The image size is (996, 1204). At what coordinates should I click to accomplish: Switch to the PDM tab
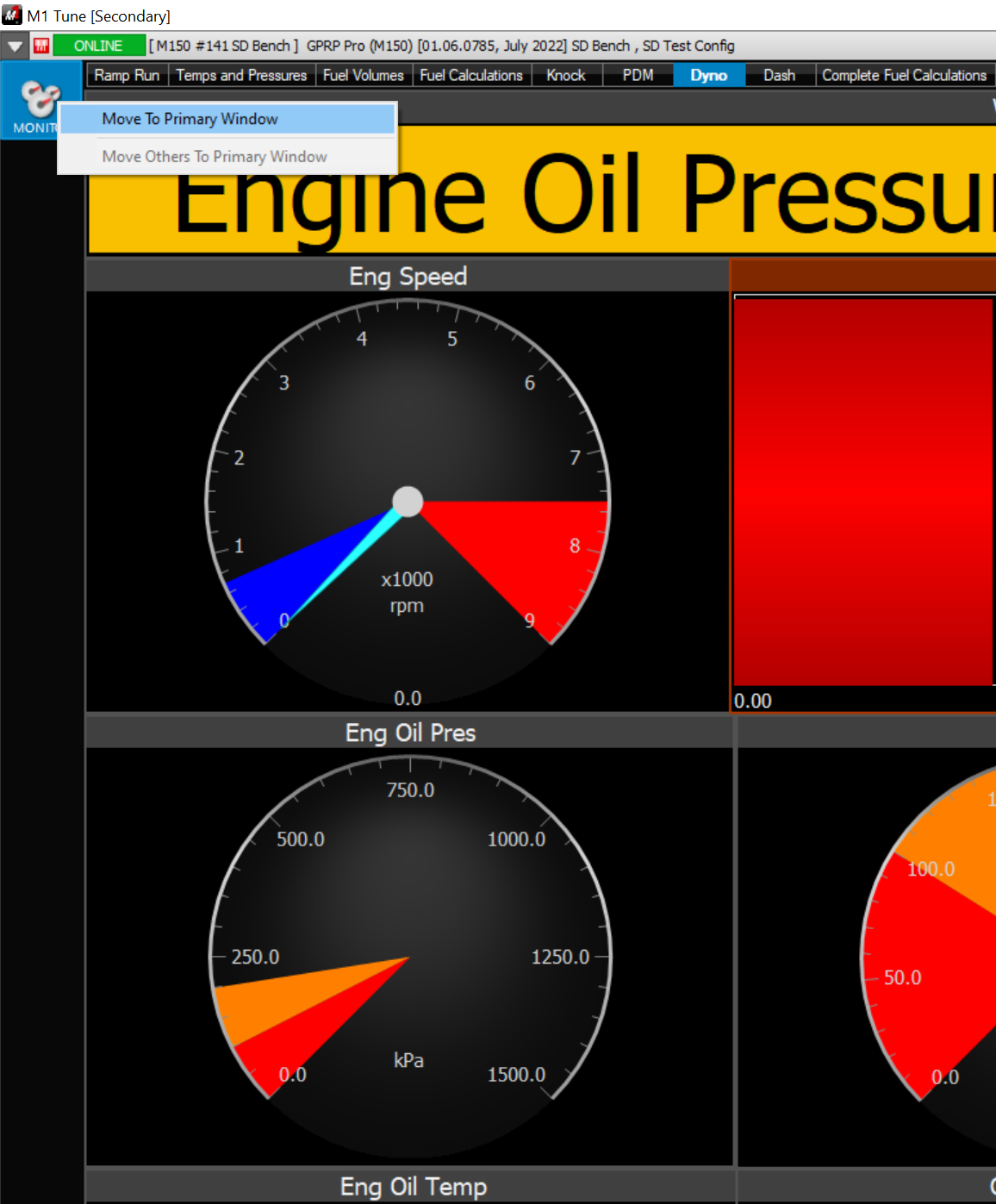tap(638, 76)
